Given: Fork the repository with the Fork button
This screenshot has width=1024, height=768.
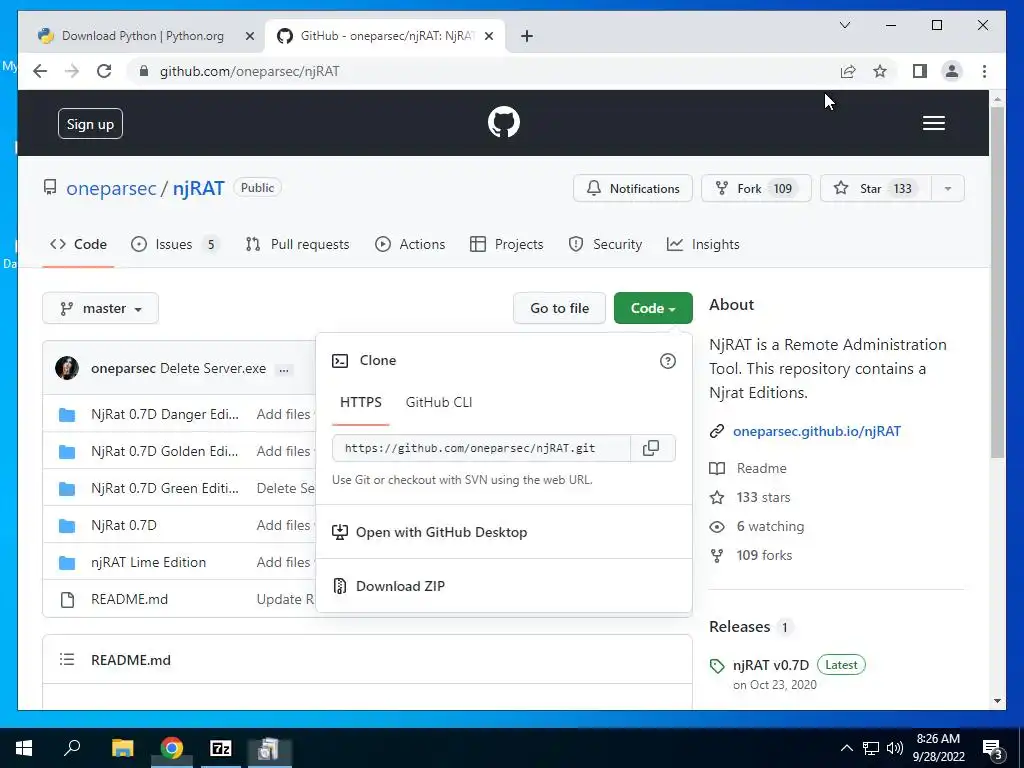Looking at the screenshot, I should (756, 189).
